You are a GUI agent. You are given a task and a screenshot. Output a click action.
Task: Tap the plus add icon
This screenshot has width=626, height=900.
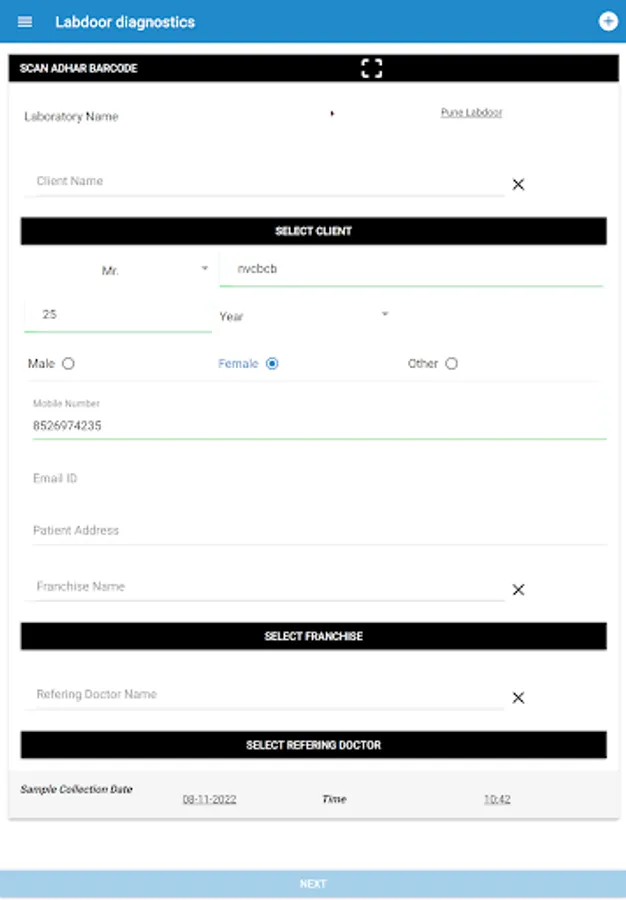coord(607,21)
